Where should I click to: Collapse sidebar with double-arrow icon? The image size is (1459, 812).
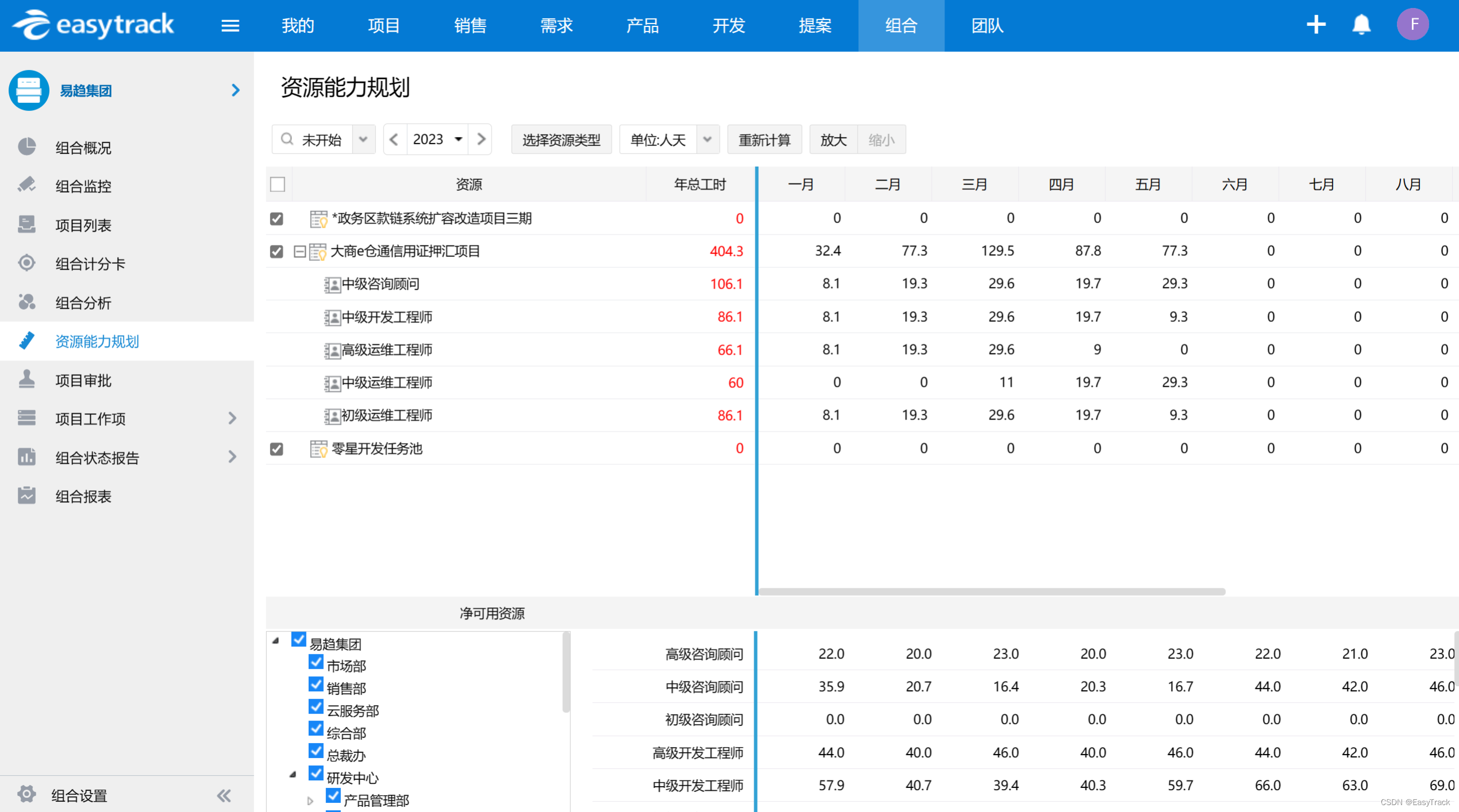point(224,795)
